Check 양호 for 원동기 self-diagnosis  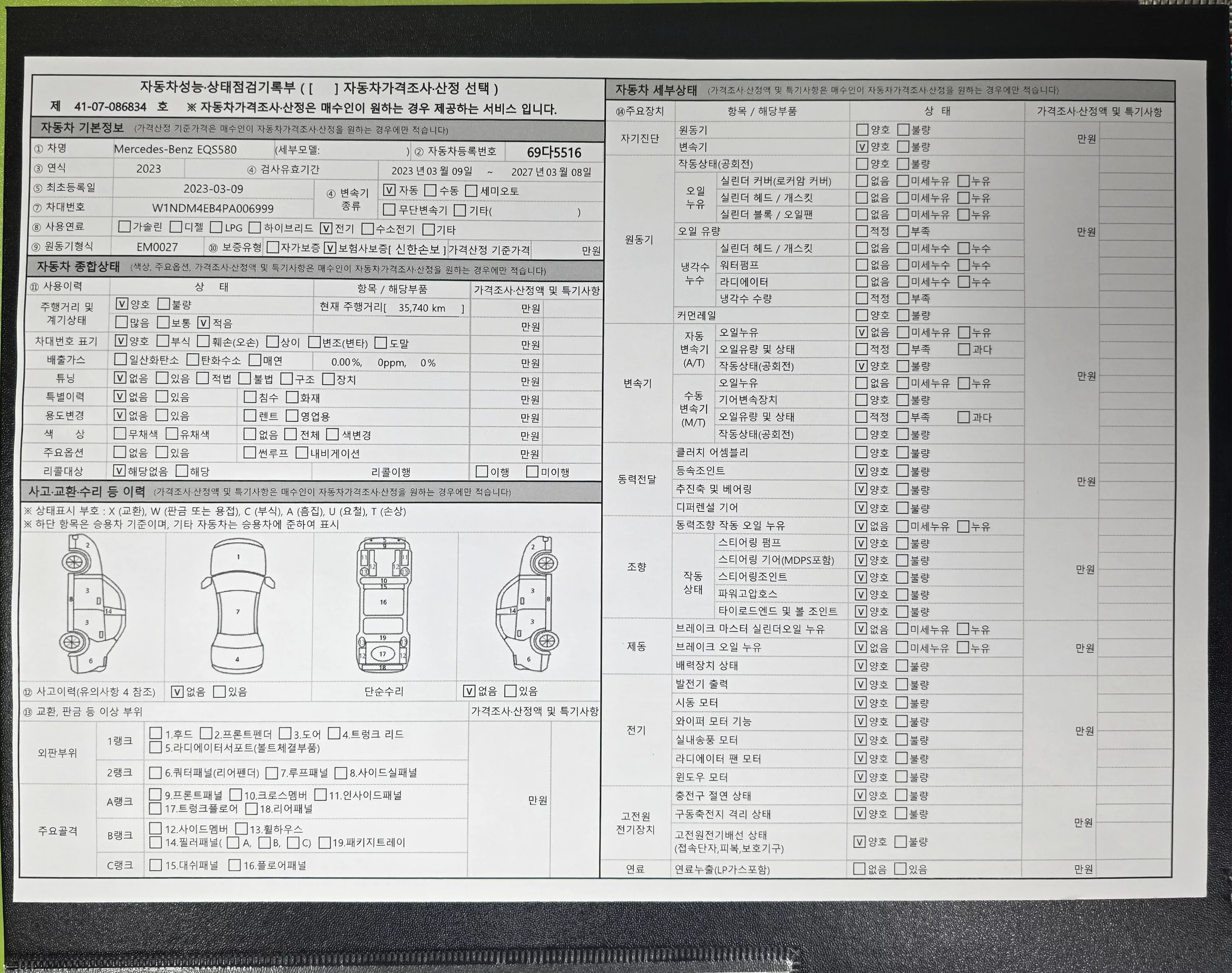862,130
